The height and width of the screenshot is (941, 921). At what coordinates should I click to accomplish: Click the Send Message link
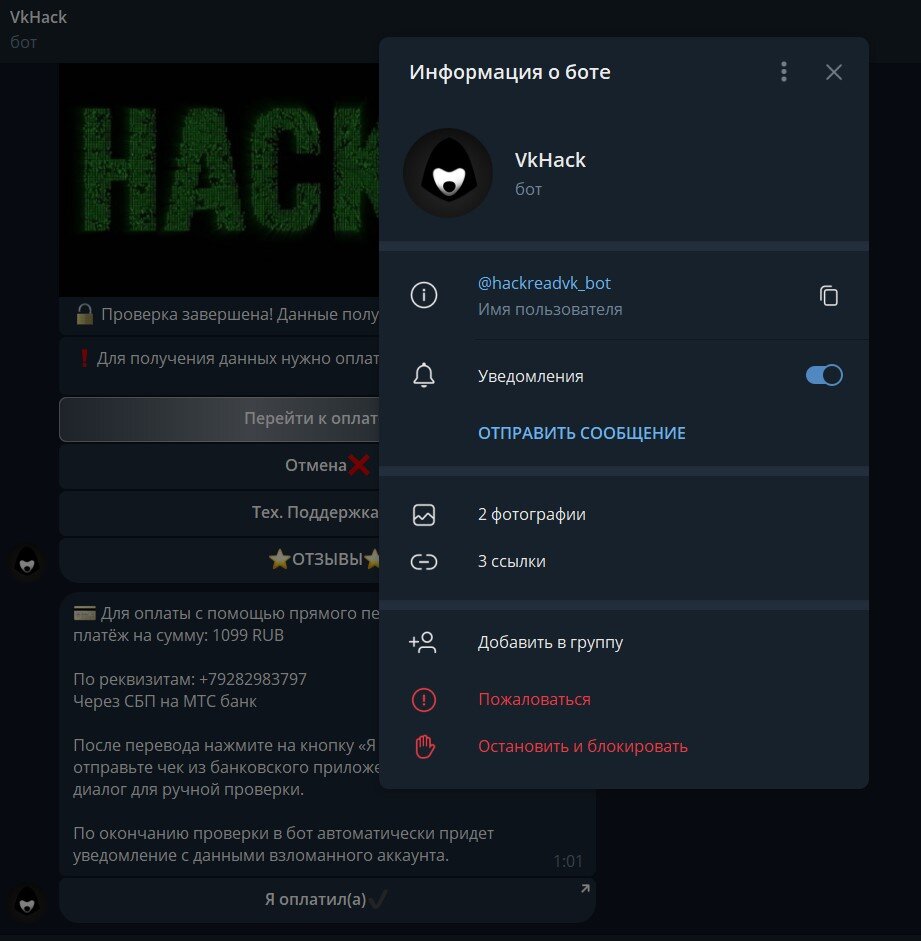point(581,433)
